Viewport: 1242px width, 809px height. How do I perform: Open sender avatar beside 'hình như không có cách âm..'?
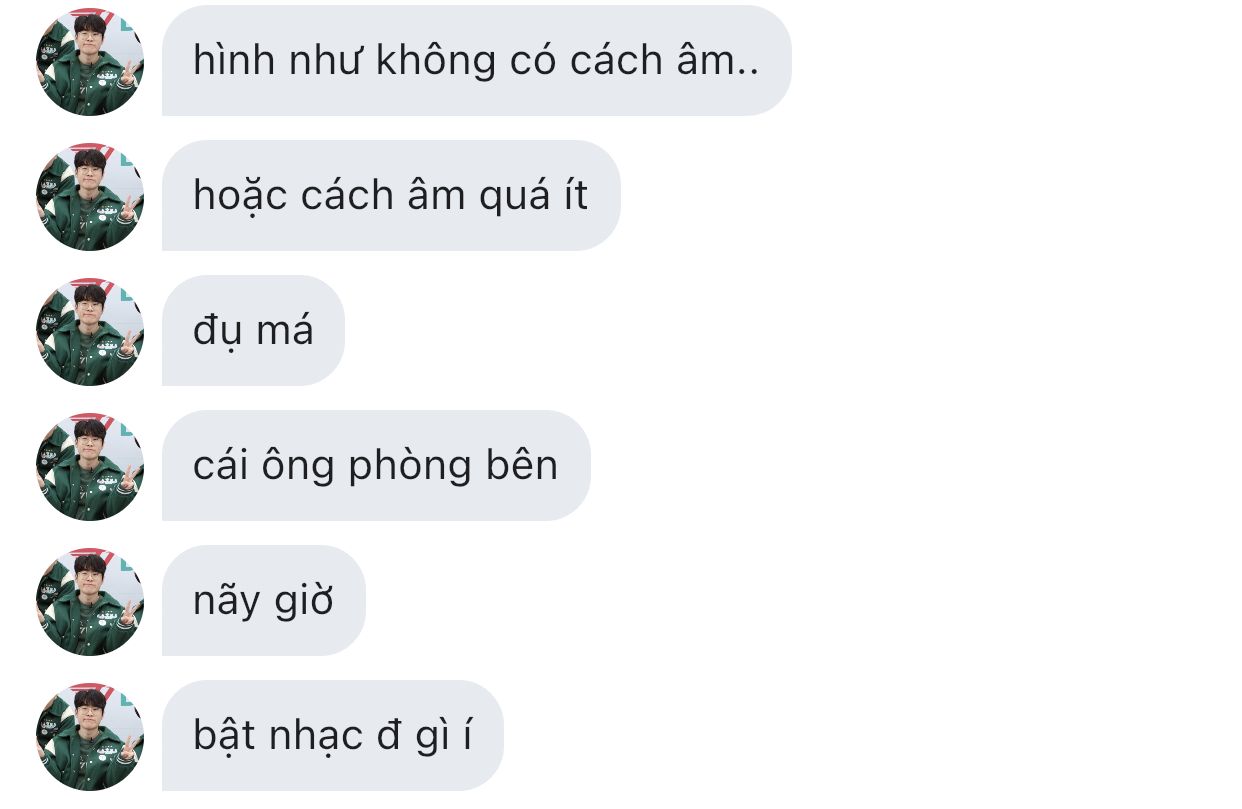[x=90, y=61]
